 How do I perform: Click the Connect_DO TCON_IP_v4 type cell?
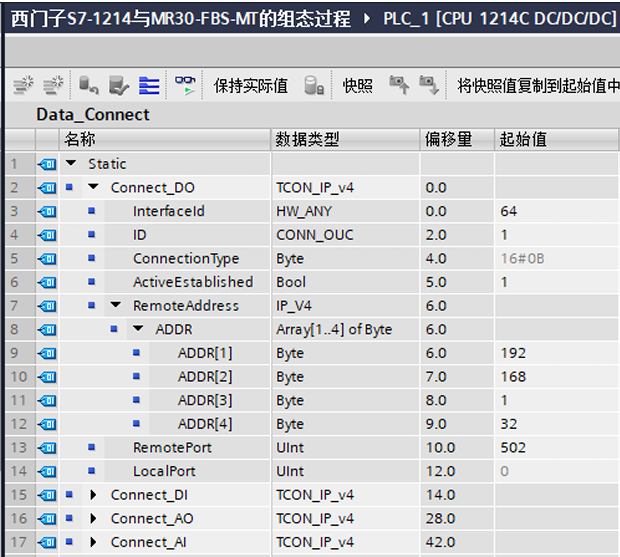[346, 187]
